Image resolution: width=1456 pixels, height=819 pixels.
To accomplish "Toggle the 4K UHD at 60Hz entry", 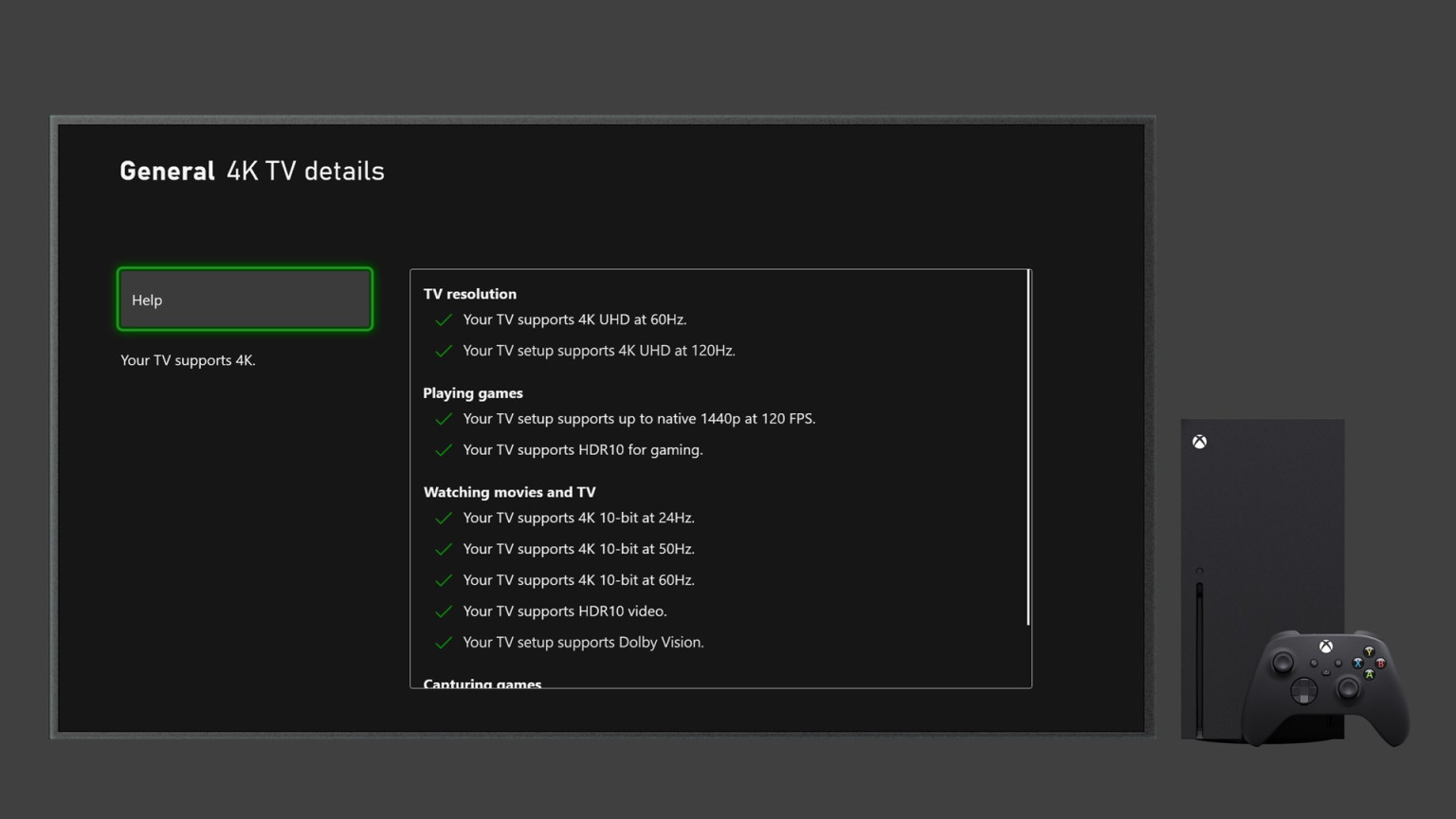I will pyautogui.click(x=574, y=319).
